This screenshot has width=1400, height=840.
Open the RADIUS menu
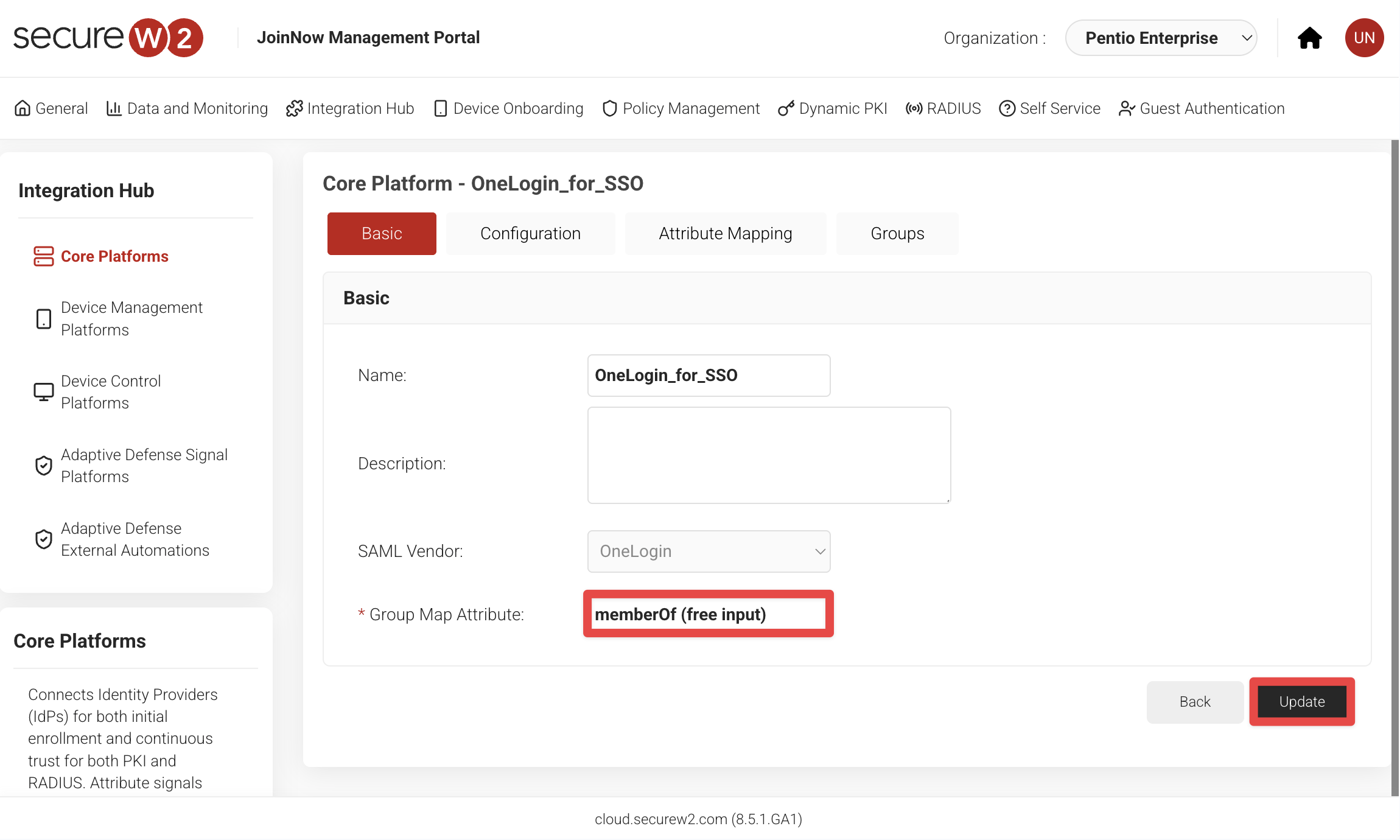(x=943, y=108)
